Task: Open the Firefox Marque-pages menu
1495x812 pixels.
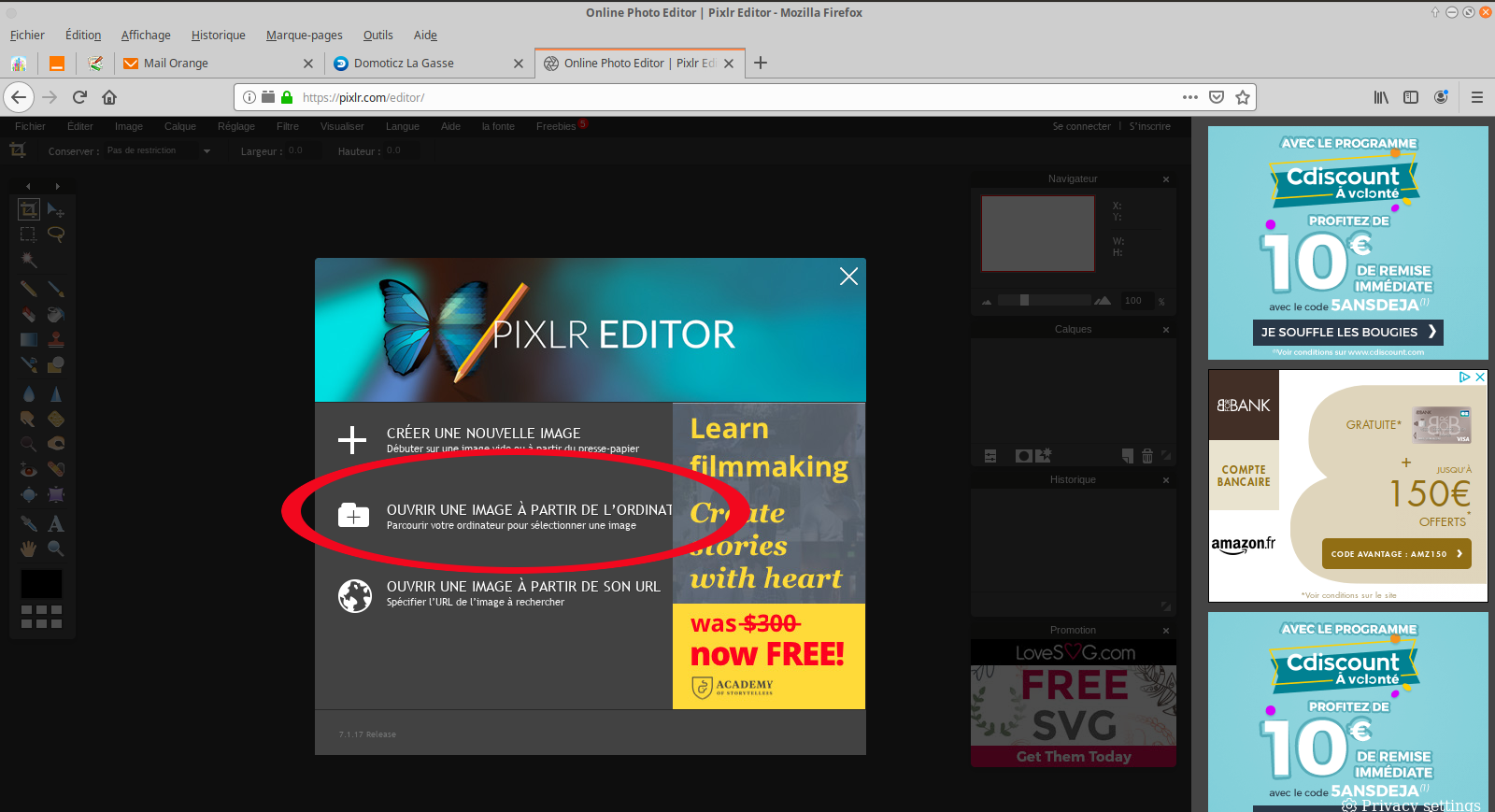Action: [305, 36]
